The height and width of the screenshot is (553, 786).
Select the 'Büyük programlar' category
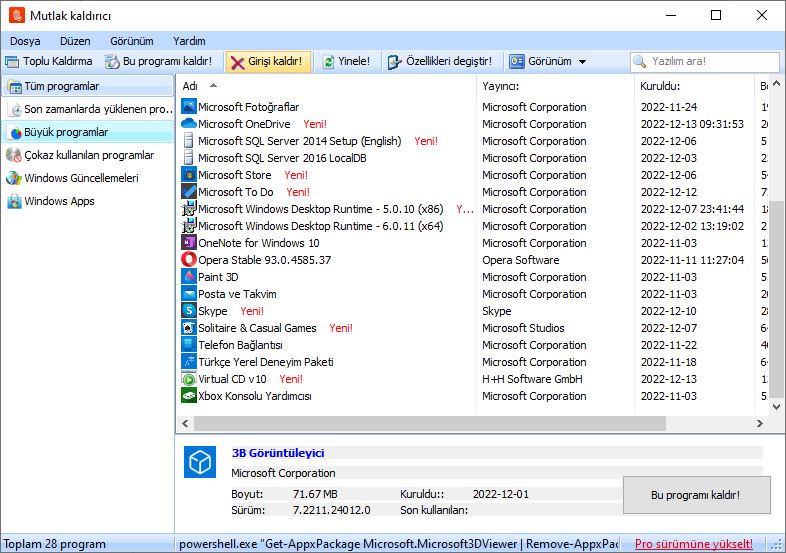[x=88, y=132]
